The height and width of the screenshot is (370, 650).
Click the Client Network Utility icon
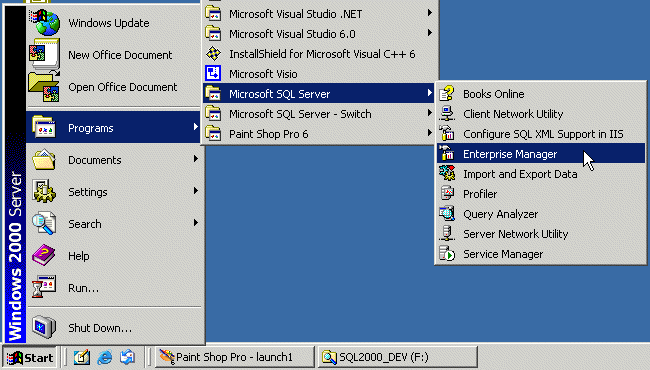point(447,114)
